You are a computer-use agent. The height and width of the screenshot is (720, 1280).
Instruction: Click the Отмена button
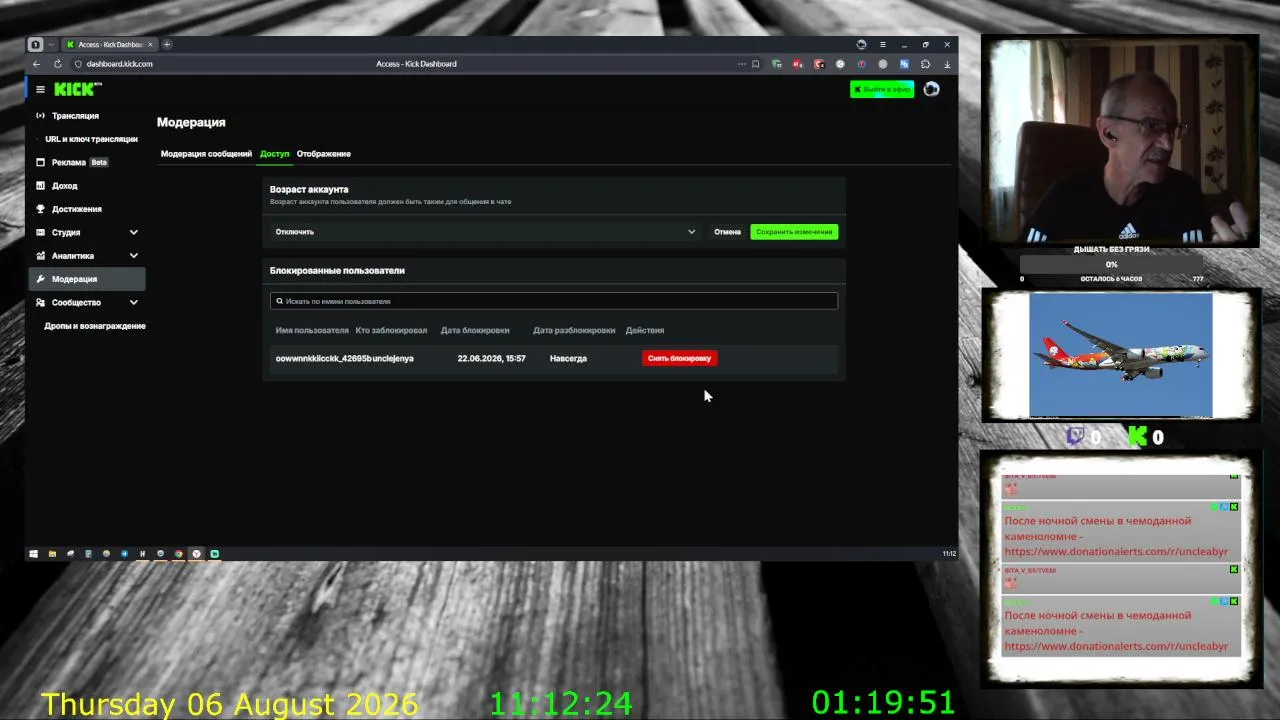point(727,232)
